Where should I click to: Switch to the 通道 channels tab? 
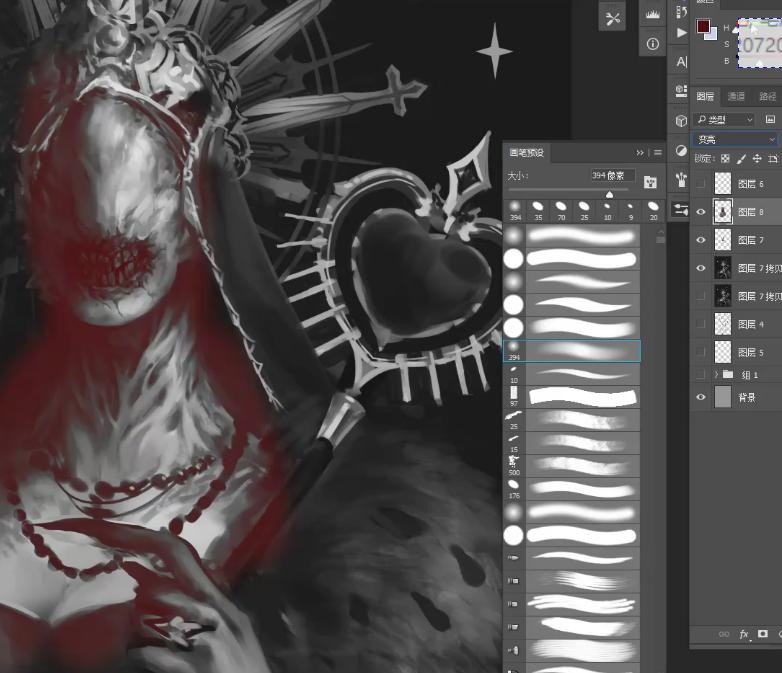pyautogui.click(x=736, y=97)
